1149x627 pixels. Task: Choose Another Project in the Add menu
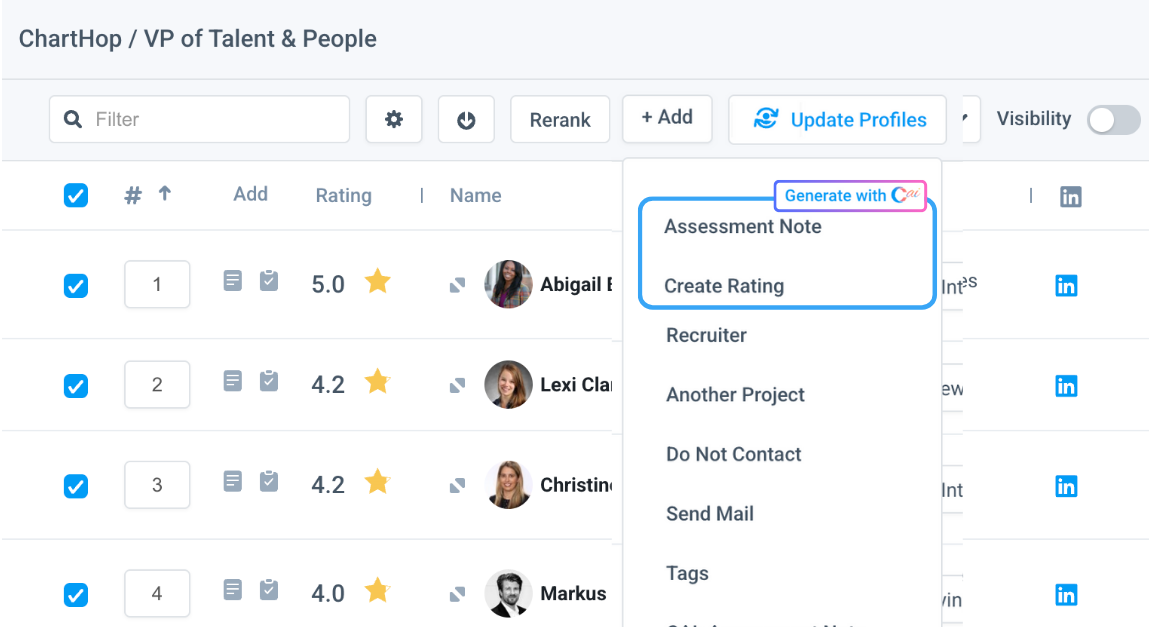click(x=735, y=394)
